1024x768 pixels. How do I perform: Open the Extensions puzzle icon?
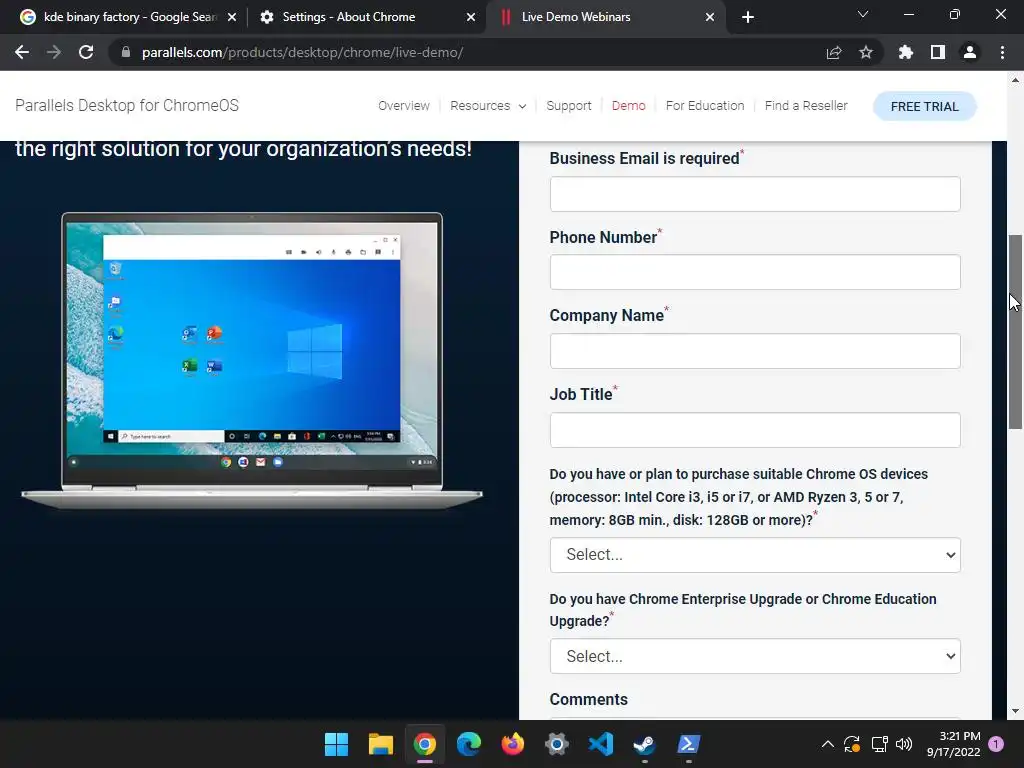(906, 52)
